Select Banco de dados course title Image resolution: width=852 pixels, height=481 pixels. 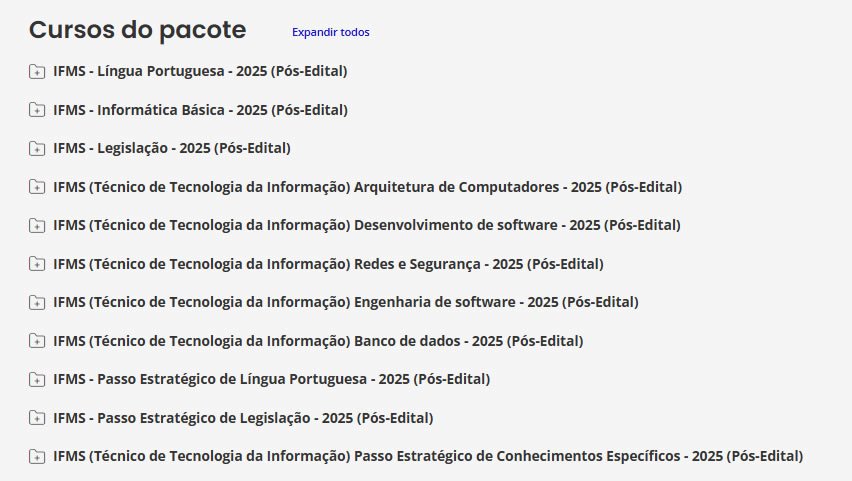point(318,341)
